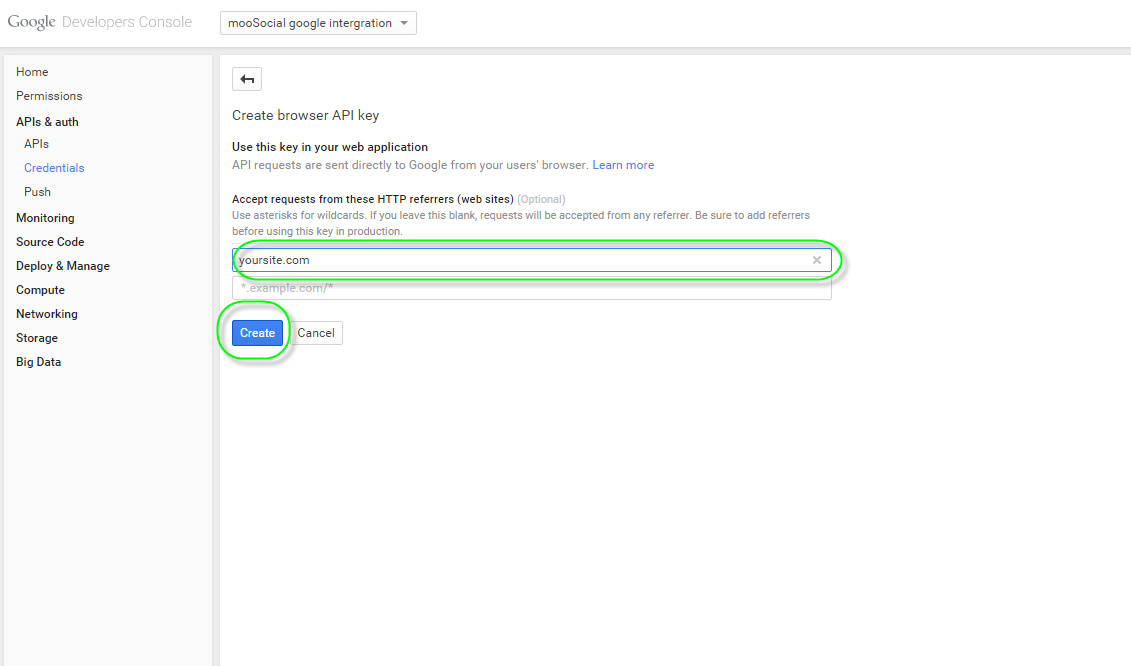Expand the Compute section

coord(40,290)
